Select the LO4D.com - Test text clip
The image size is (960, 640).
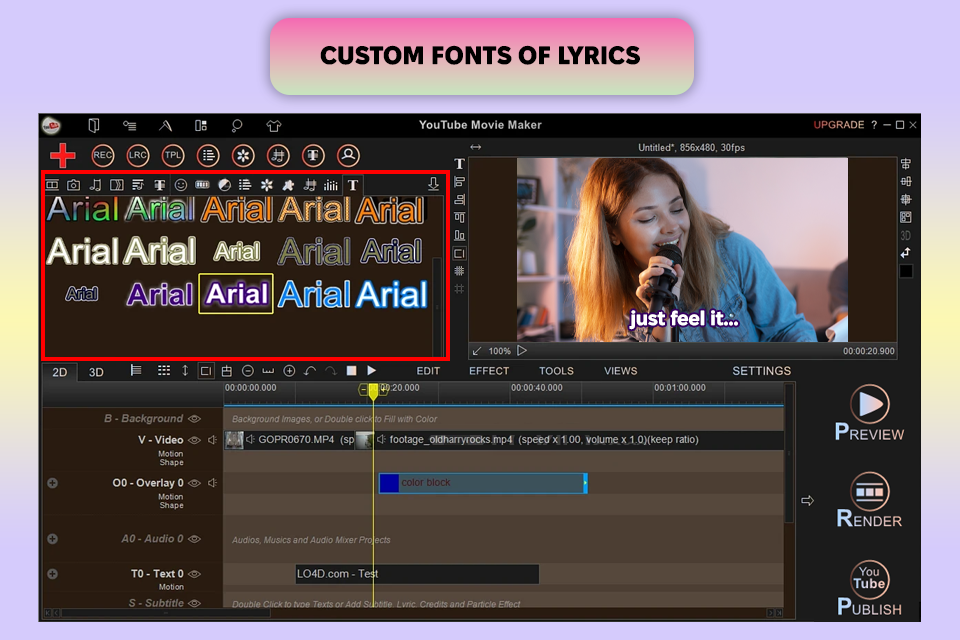pyautogui.click(x=417, y=574)
